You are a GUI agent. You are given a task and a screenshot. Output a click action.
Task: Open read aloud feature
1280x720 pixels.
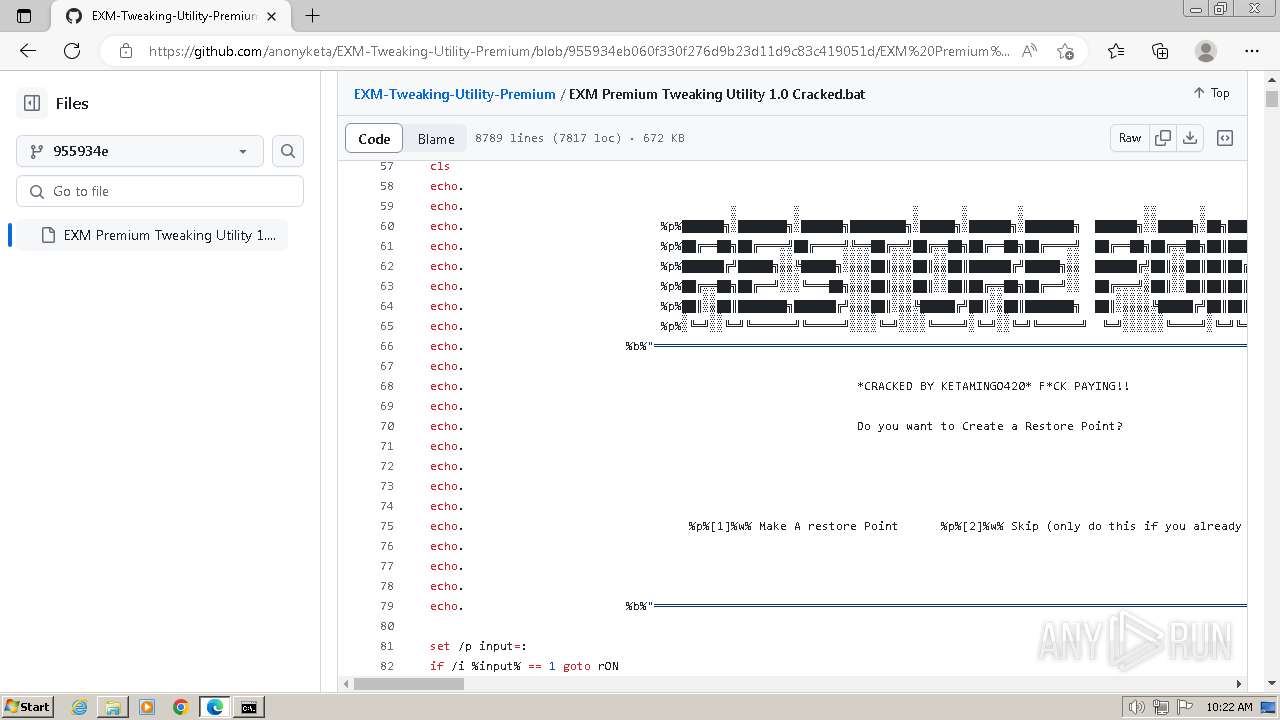tap(1029, 51)
